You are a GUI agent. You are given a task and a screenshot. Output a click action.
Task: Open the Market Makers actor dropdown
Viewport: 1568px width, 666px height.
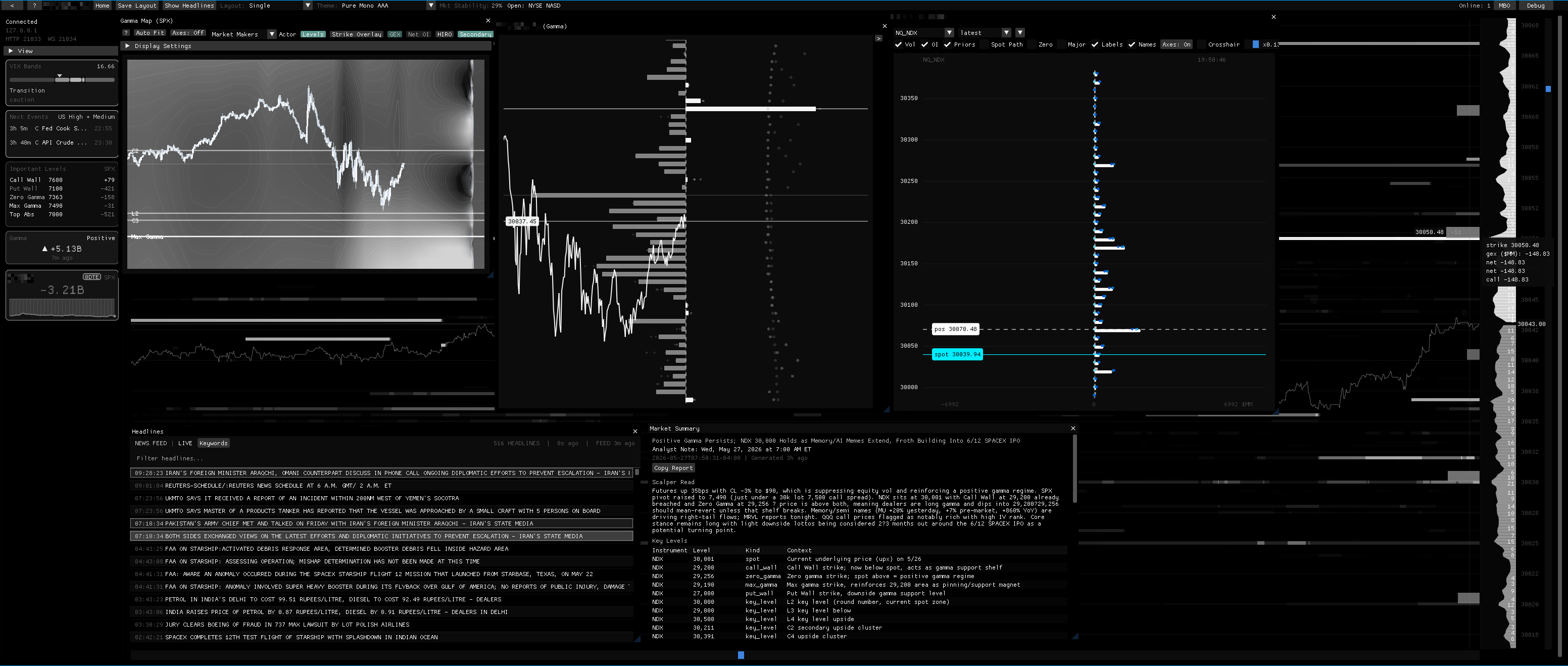pos(243,34)
